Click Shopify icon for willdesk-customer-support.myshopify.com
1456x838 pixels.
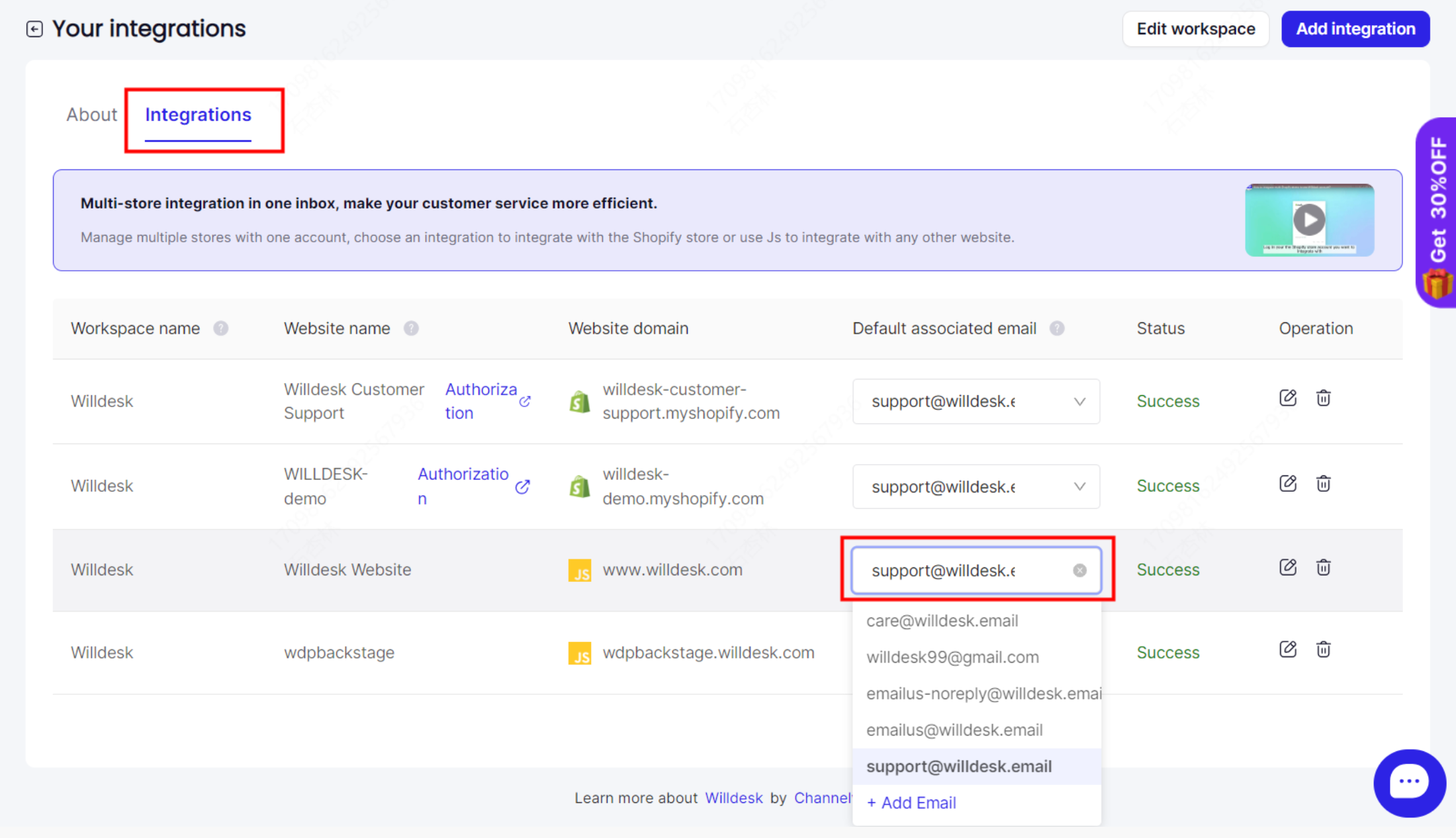coord(580,401)
